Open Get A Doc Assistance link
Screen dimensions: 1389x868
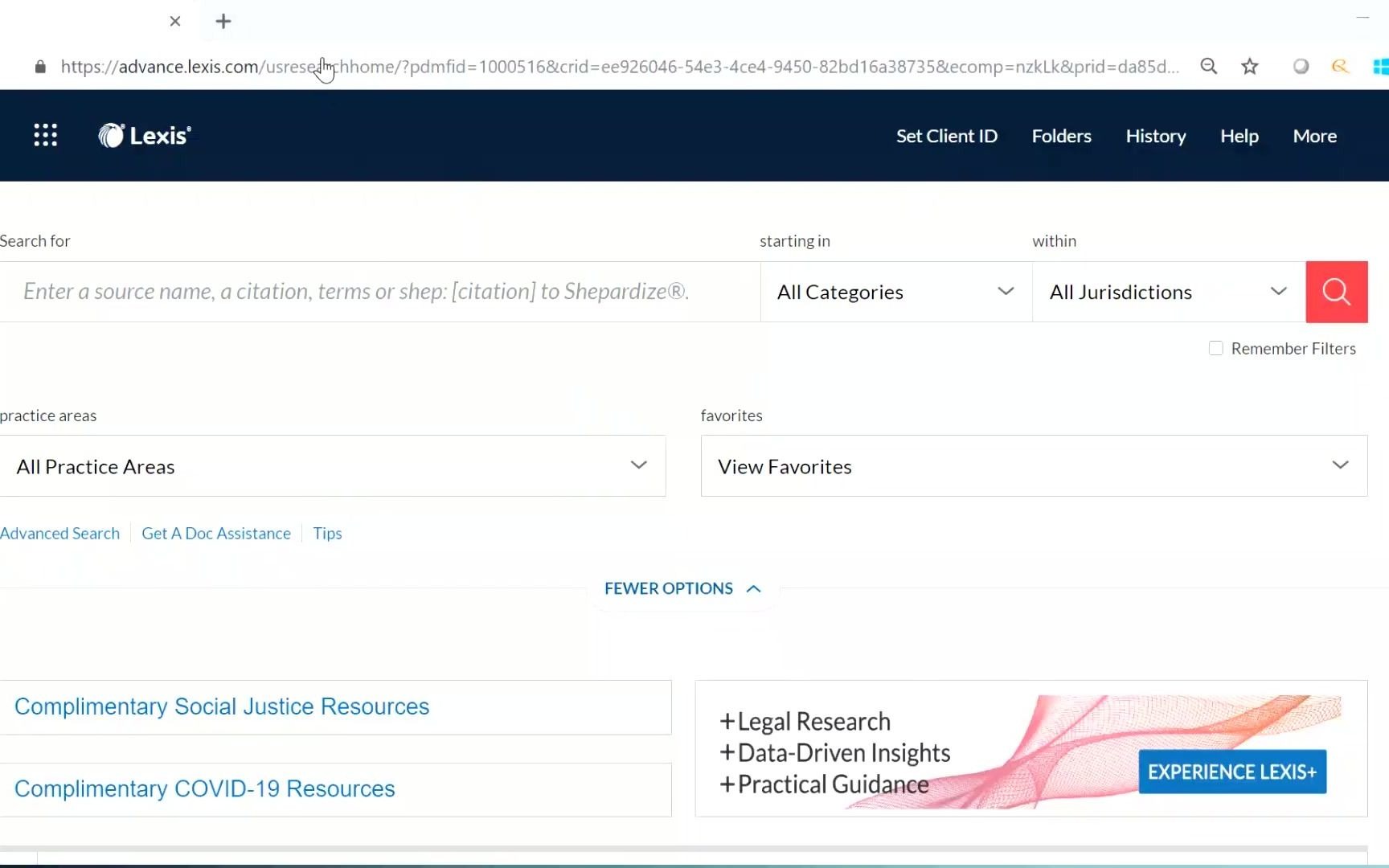point(216,534)
